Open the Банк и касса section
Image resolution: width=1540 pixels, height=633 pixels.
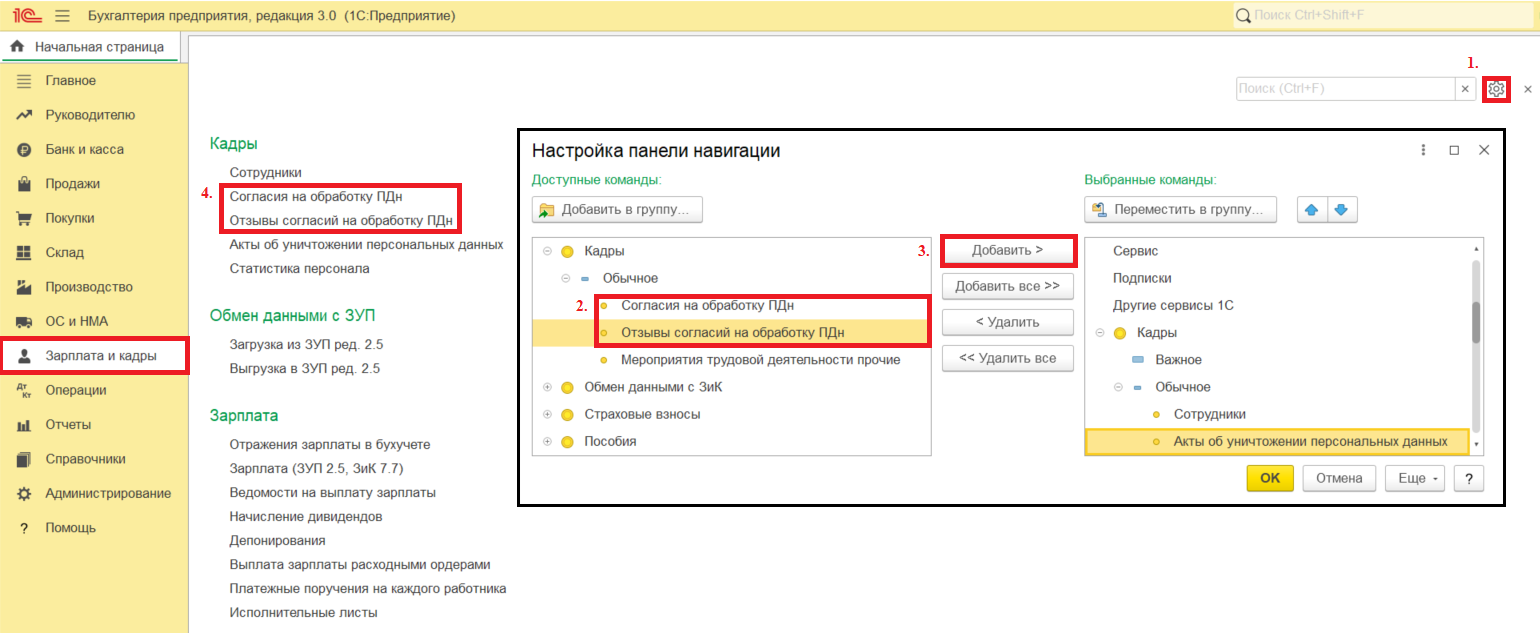[x=84, y=149]
